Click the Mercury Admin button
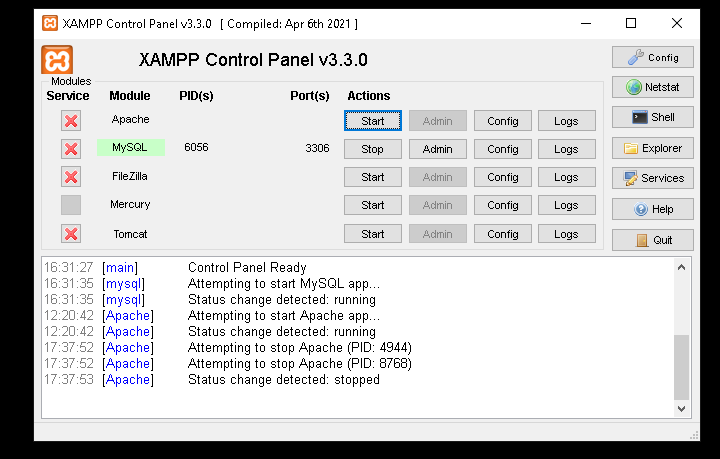720x459 pixels. tap(438, 205)
